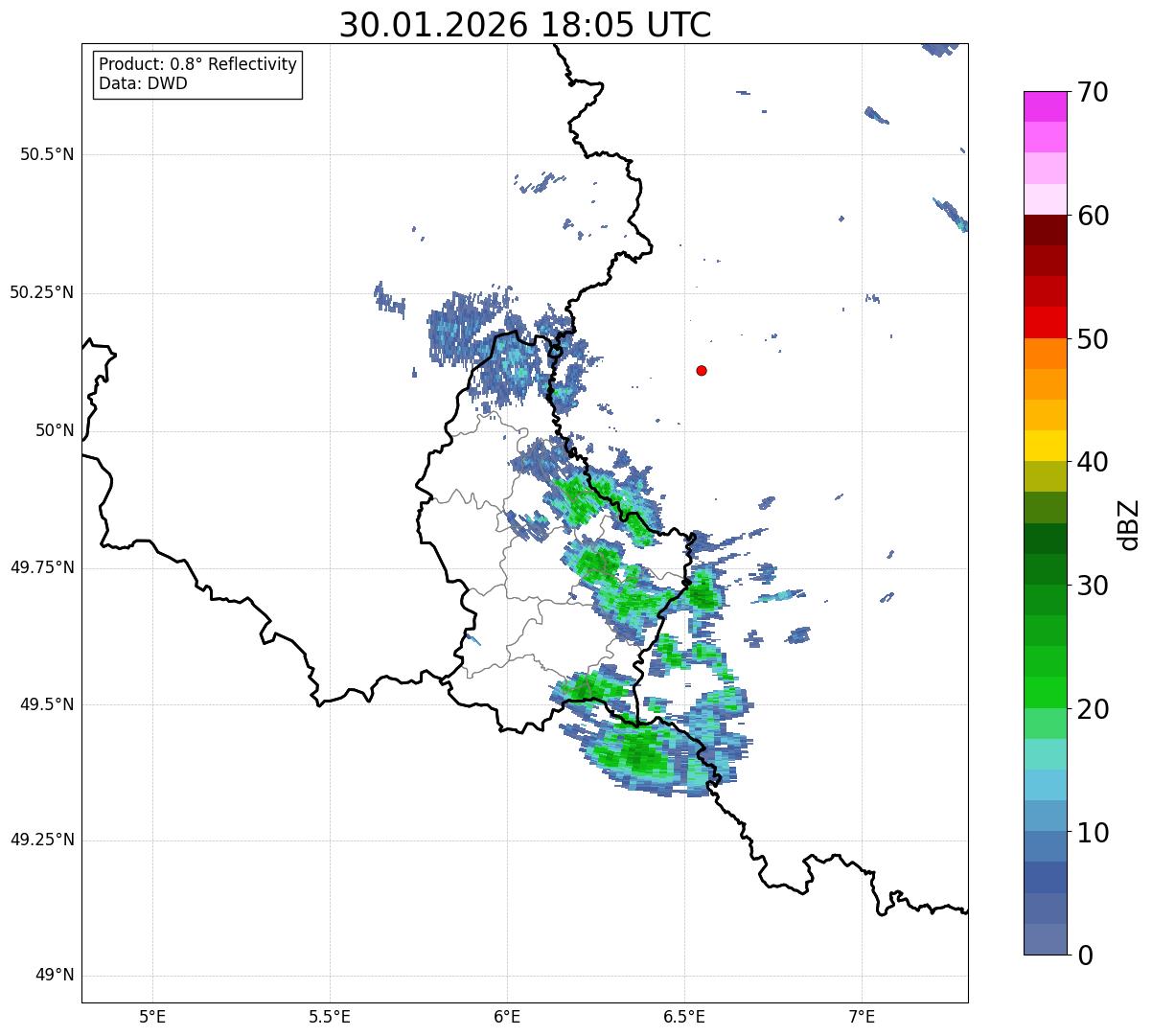1152x1036 pixels.
Task: Pick the pale pink colorbar segment above 60
Action: [x=1045, y=199]
